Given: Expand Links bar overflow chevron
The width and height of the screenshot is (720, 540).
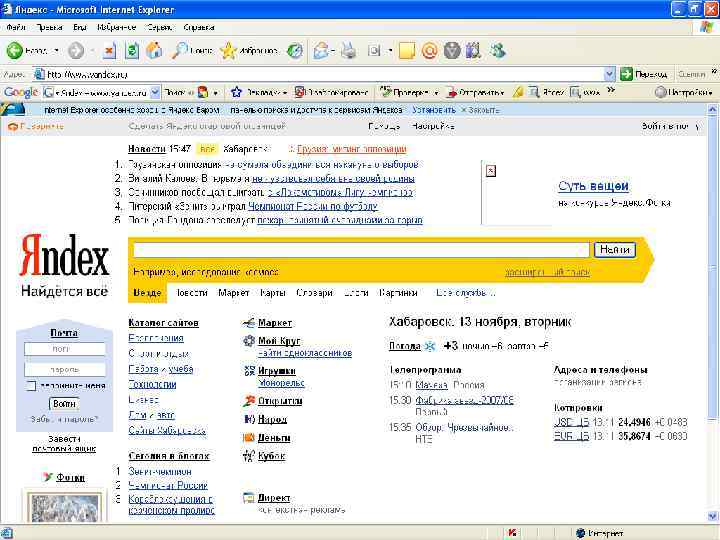Looking at the screenshot, I should tap(714, 72).
